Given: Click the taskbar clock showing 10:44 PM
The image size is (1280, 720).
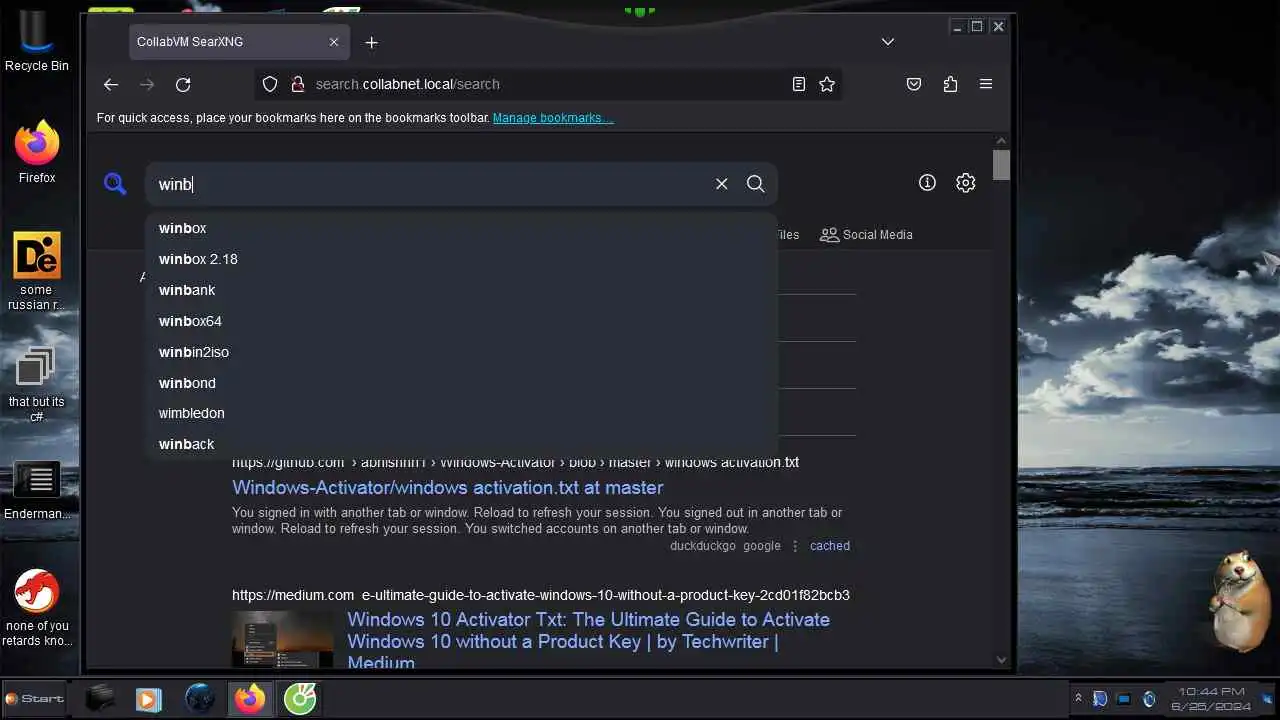Looking at the screenshot, I should (1211, 699).
